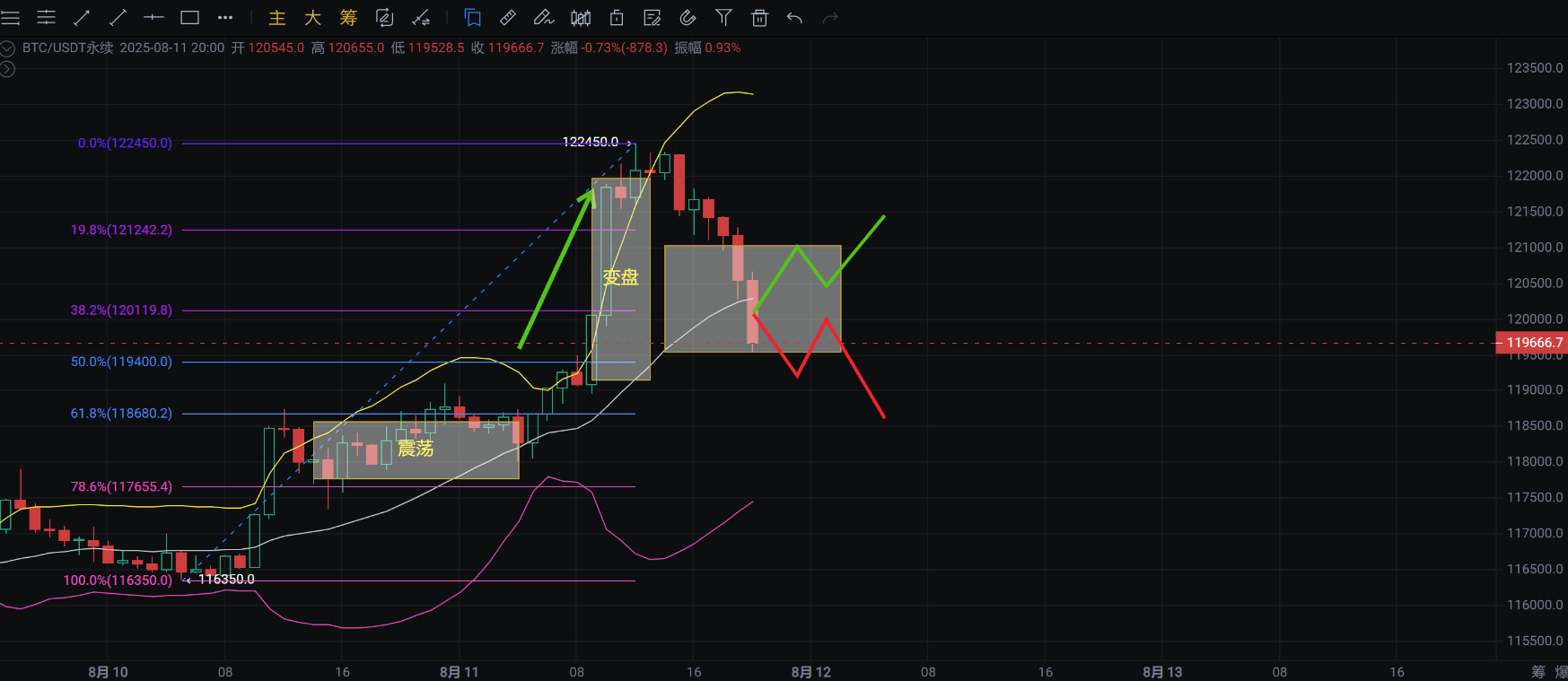This screenshot has width=1568, height=681.
Task: Click the refresh-edit cycle icon
Action: [x=384, y=17]
